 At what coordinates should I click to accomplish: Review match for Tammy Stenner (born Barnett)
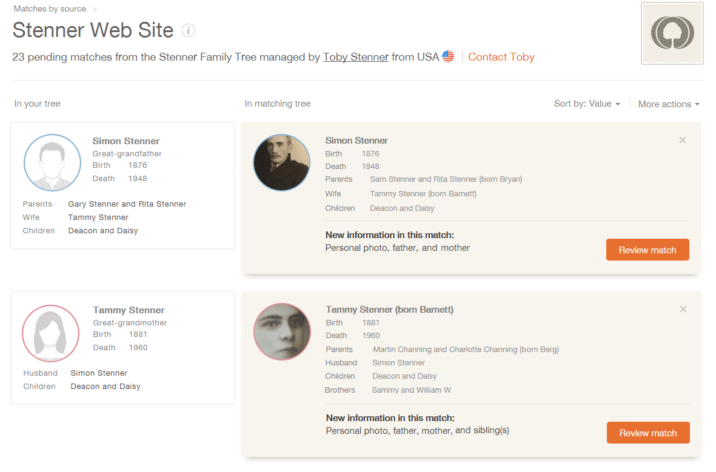(x=648, y=433)
